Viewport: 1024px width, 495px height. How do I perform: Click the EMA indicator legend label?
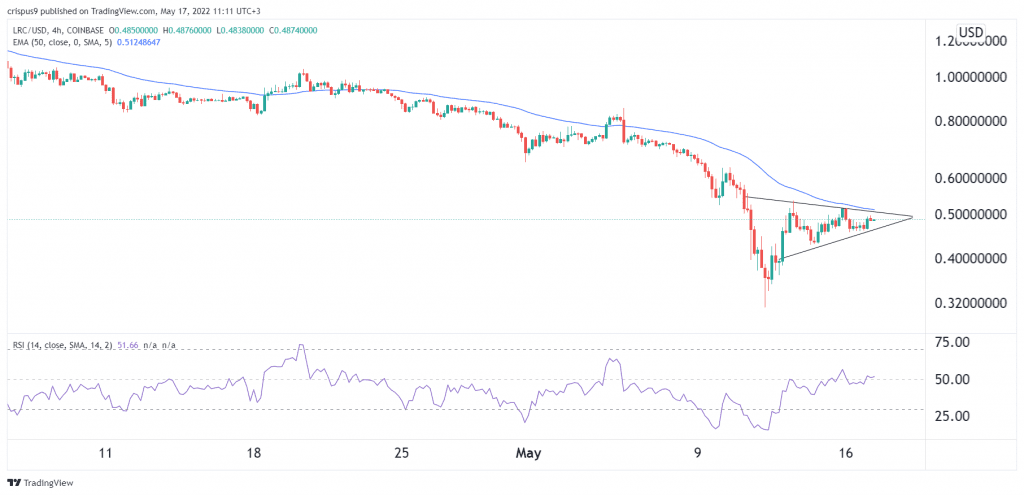tap(61, 42)
